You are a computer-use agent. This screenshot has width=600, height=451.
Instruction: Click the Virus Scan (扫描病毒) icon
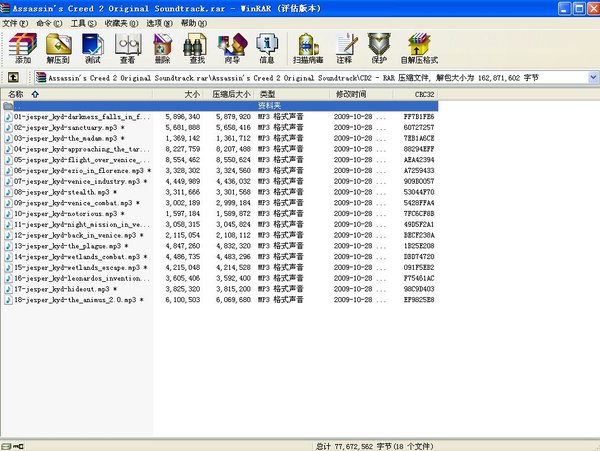coord(308,48)
